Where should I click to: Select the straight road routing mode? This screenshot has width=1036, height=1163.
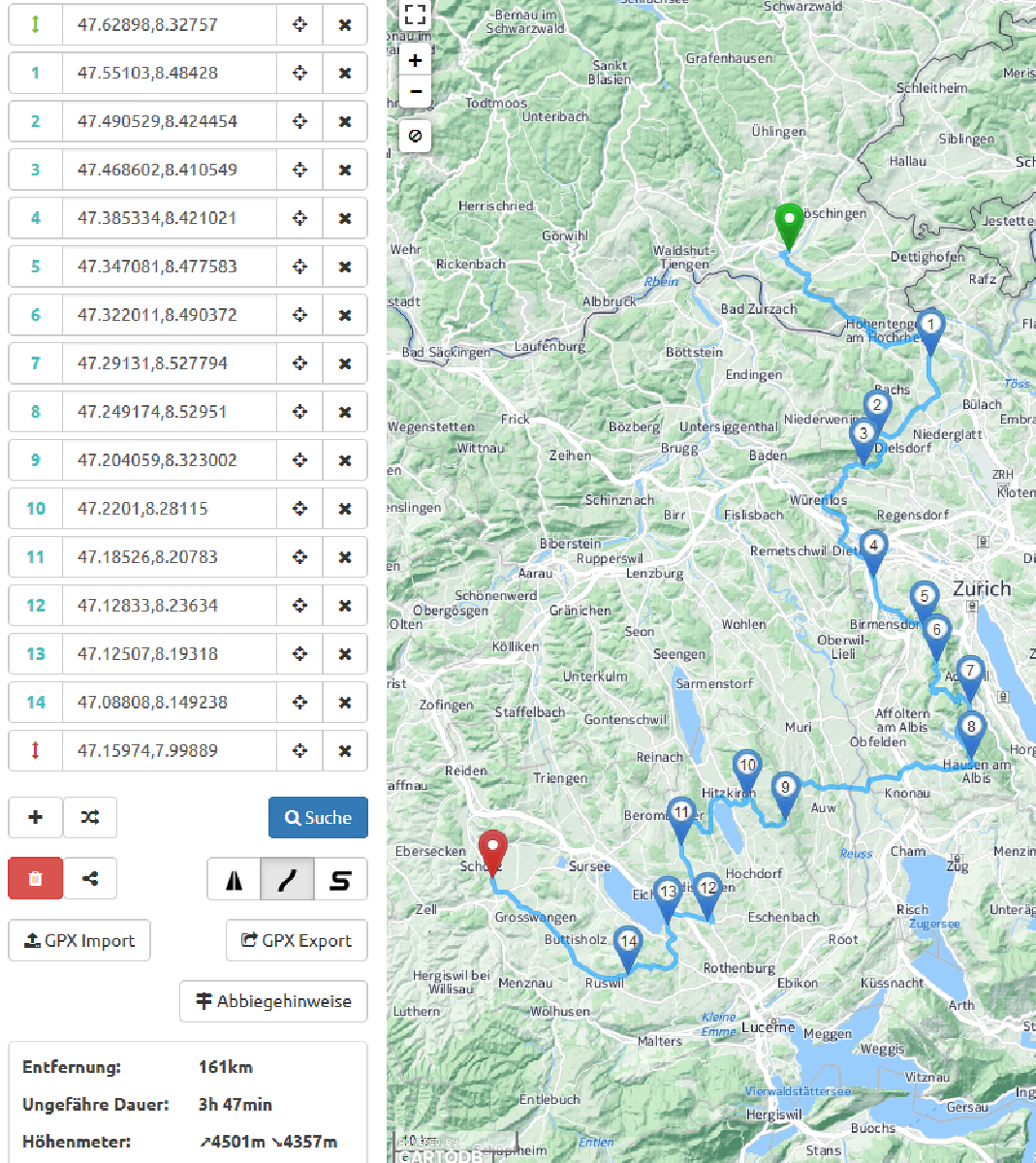click(235, 879)
